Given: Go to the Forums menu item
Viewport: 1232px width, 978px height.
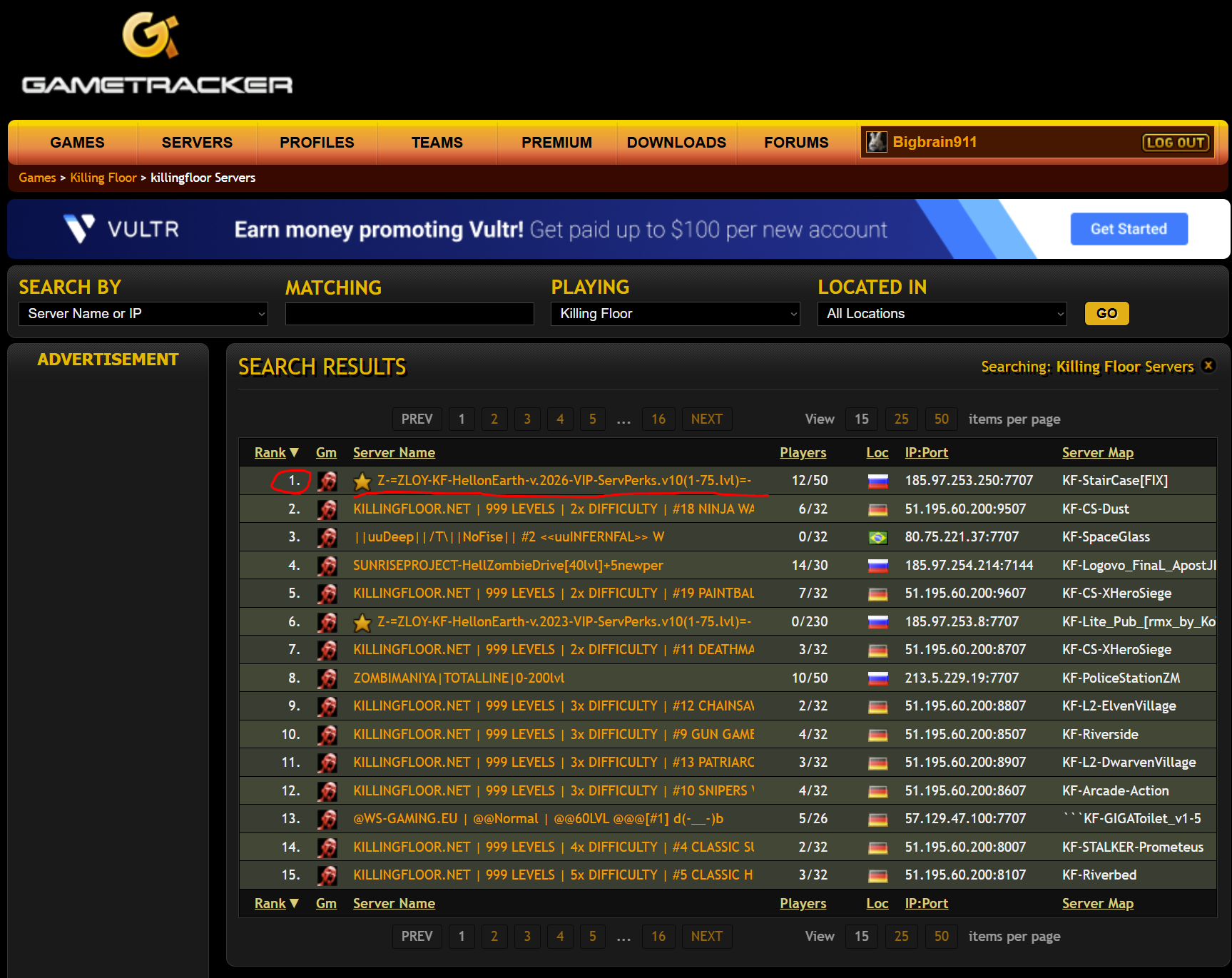Looking at the screenshot, I should pos(796,143).
